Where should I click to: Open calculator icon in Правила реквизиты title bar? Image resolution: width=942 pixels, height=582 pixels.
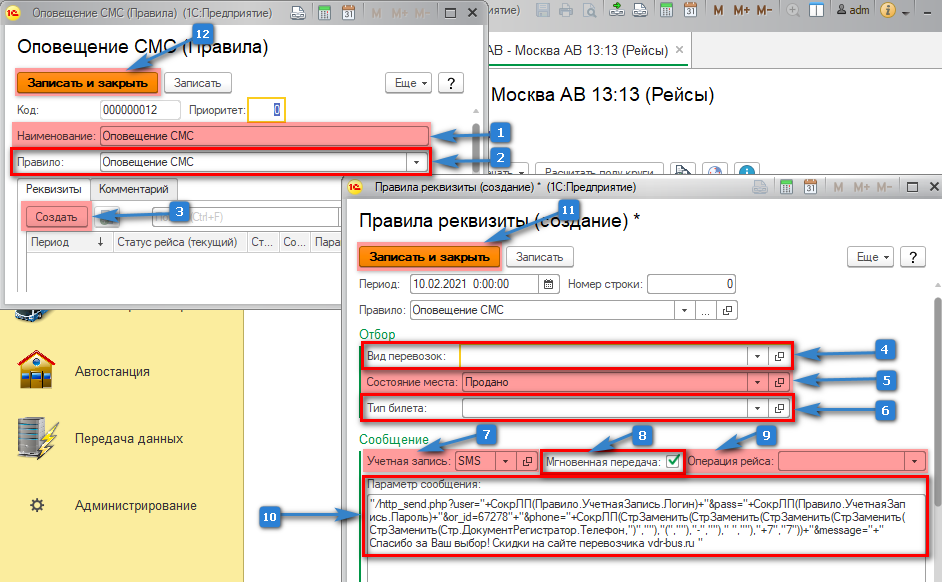point(786,187)
